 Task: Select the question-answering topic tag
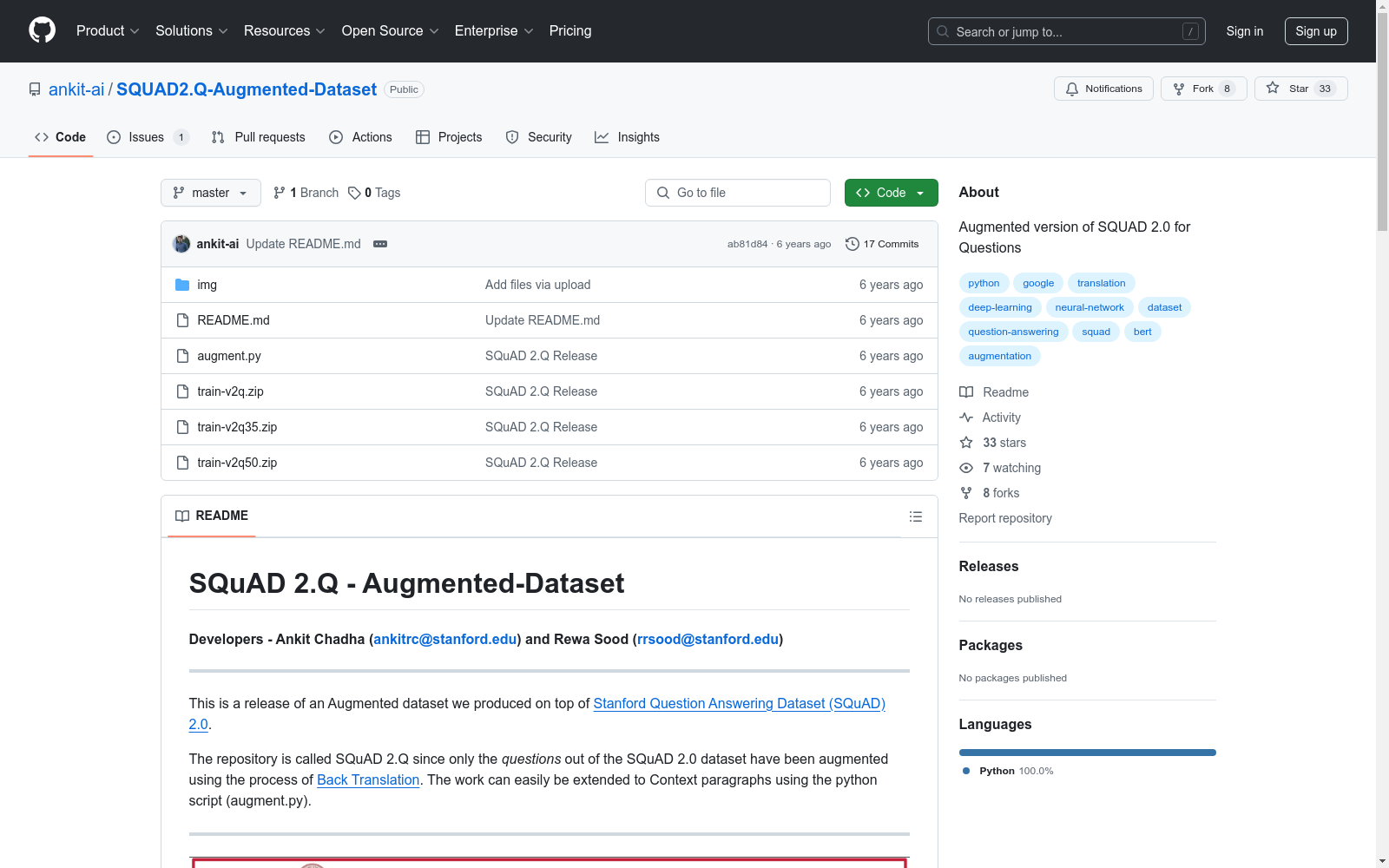tap(1013, 332)
